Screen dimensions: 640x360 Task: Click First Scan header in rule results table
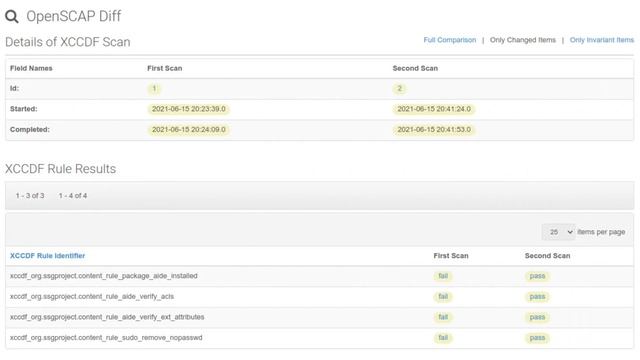click(x=451, y=256)
